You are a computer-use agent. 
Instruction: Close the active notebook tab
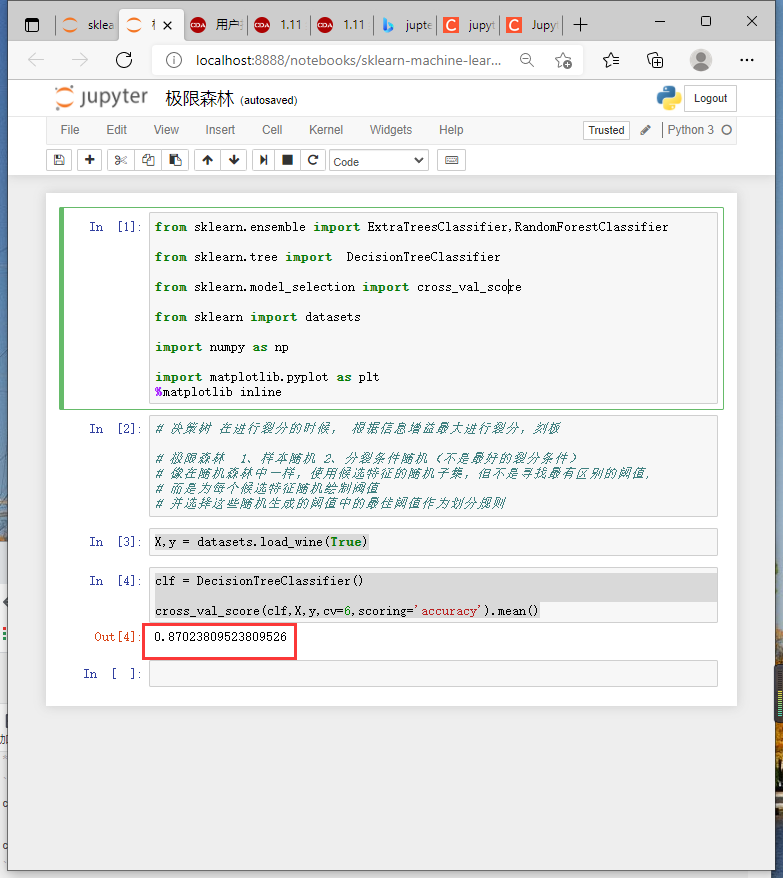[x=167, y=25]
